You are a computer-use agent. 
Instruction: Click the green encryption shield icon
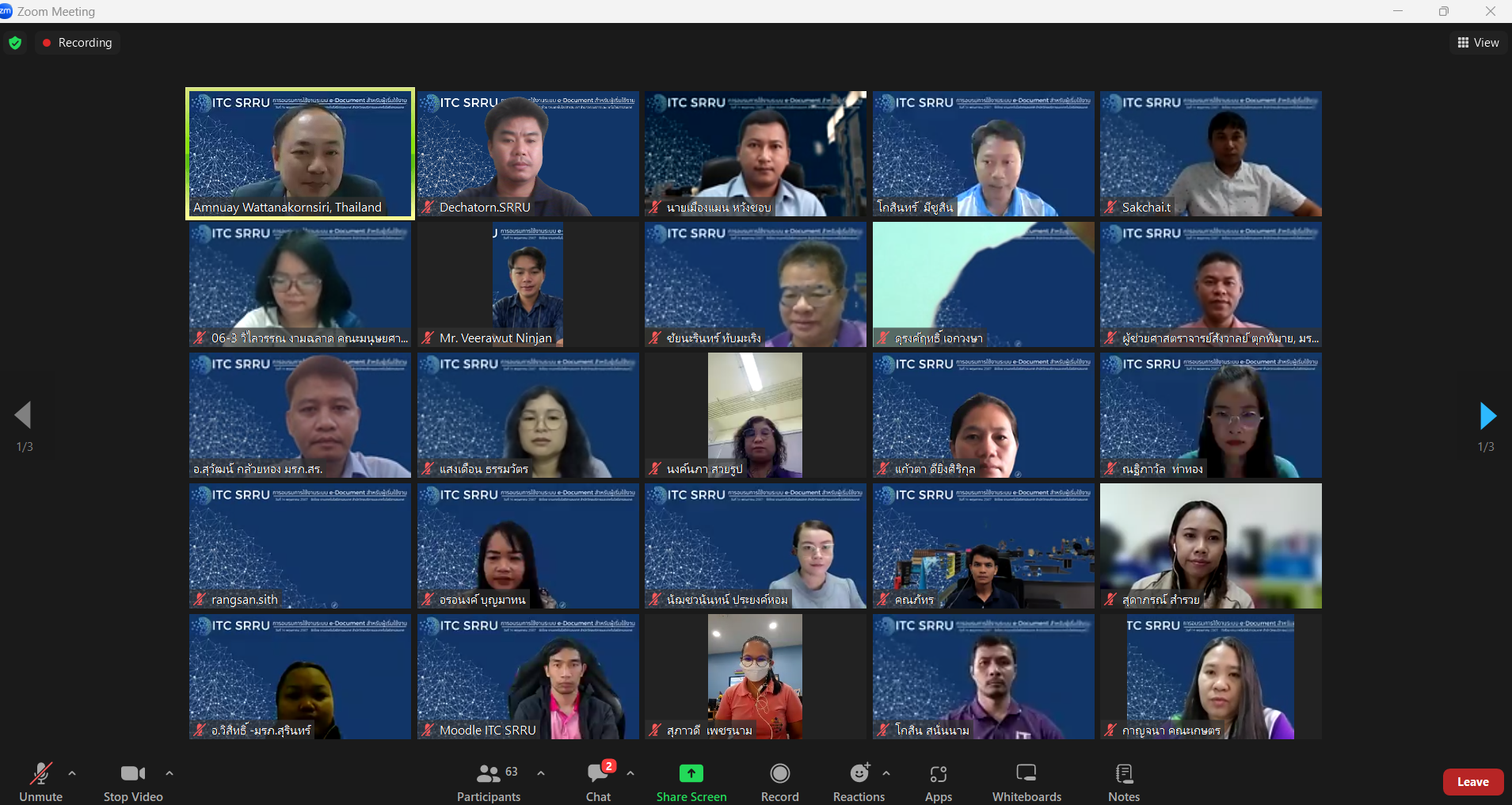[15, 43]
